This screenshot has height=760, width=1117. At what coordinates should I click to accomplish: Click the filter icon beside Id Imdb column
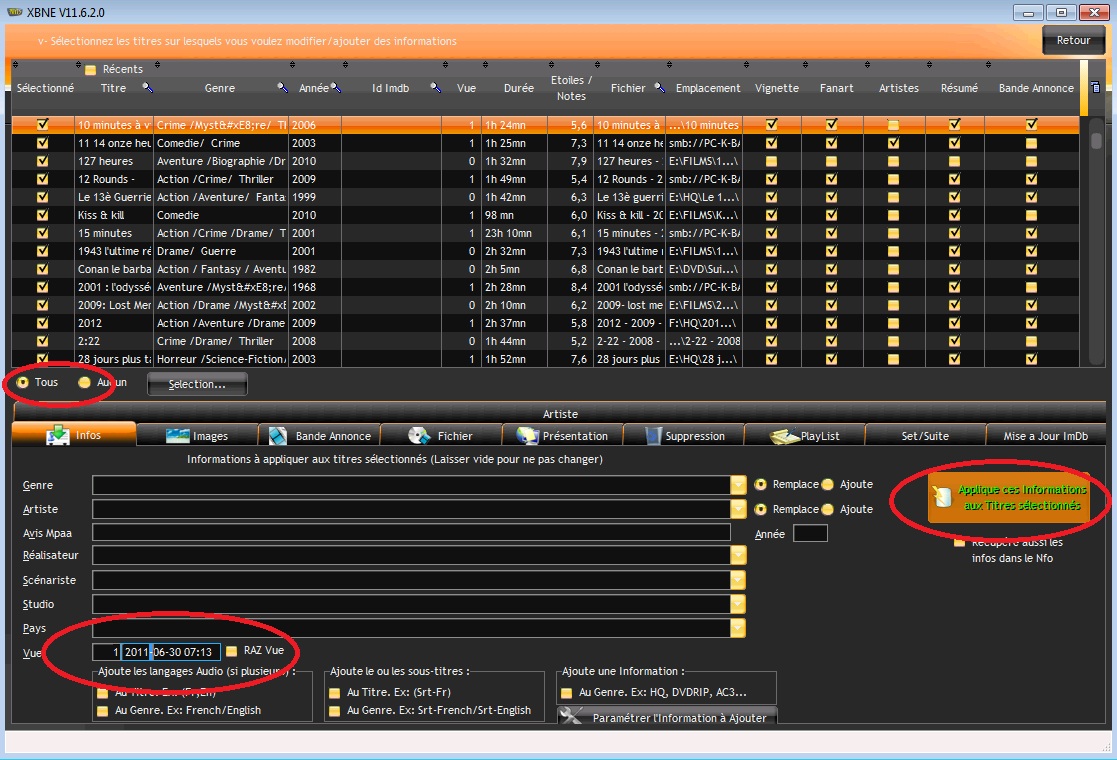(x=436, y=88)
